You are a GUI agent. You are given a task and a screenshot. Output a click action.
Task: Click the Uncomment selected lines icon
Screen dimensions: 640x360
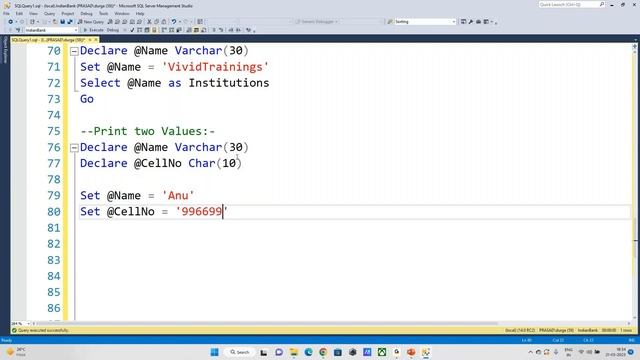click(221, 30)
